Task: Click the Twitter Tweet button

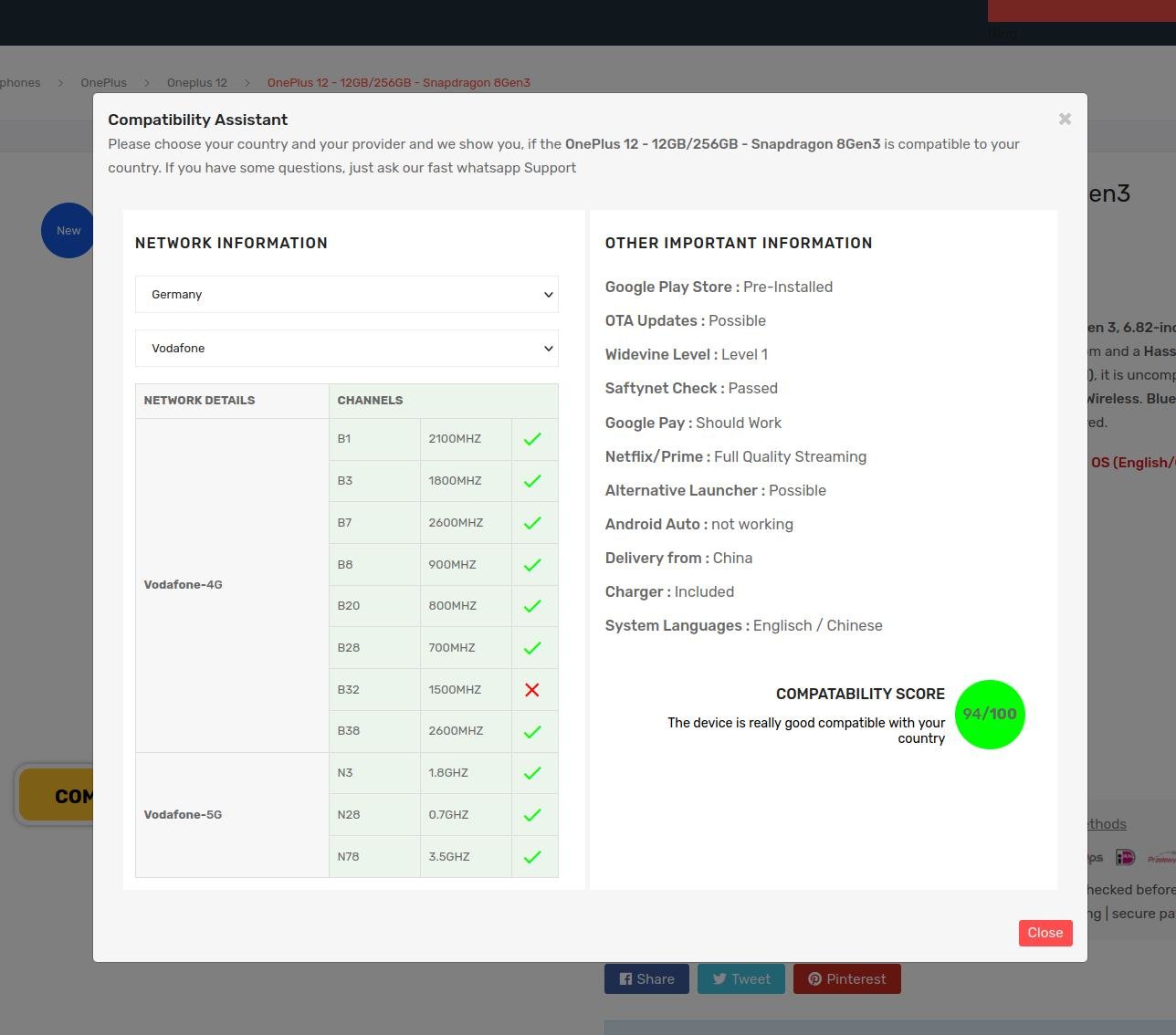Action: coord(741,978)
